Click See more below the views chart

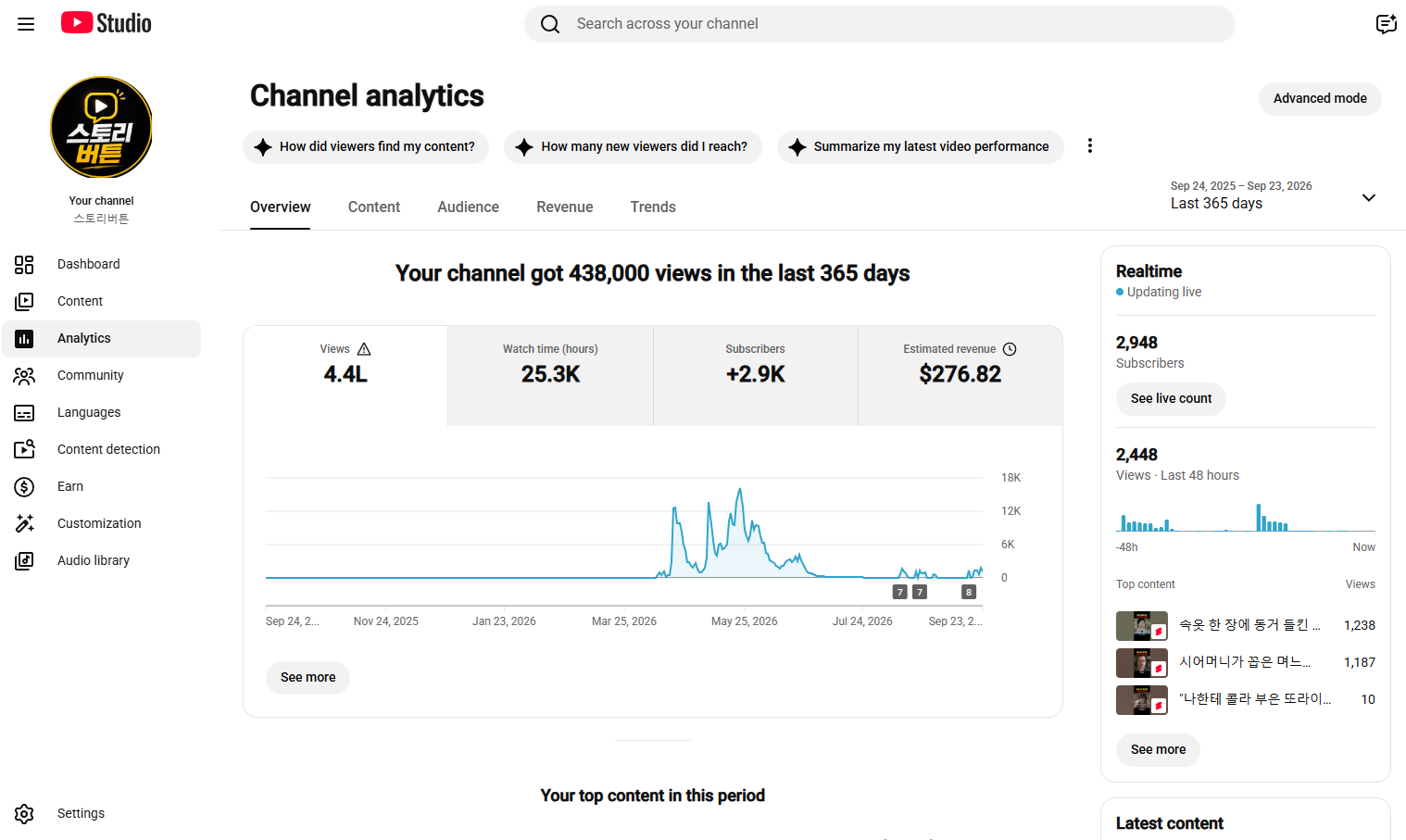308,678
